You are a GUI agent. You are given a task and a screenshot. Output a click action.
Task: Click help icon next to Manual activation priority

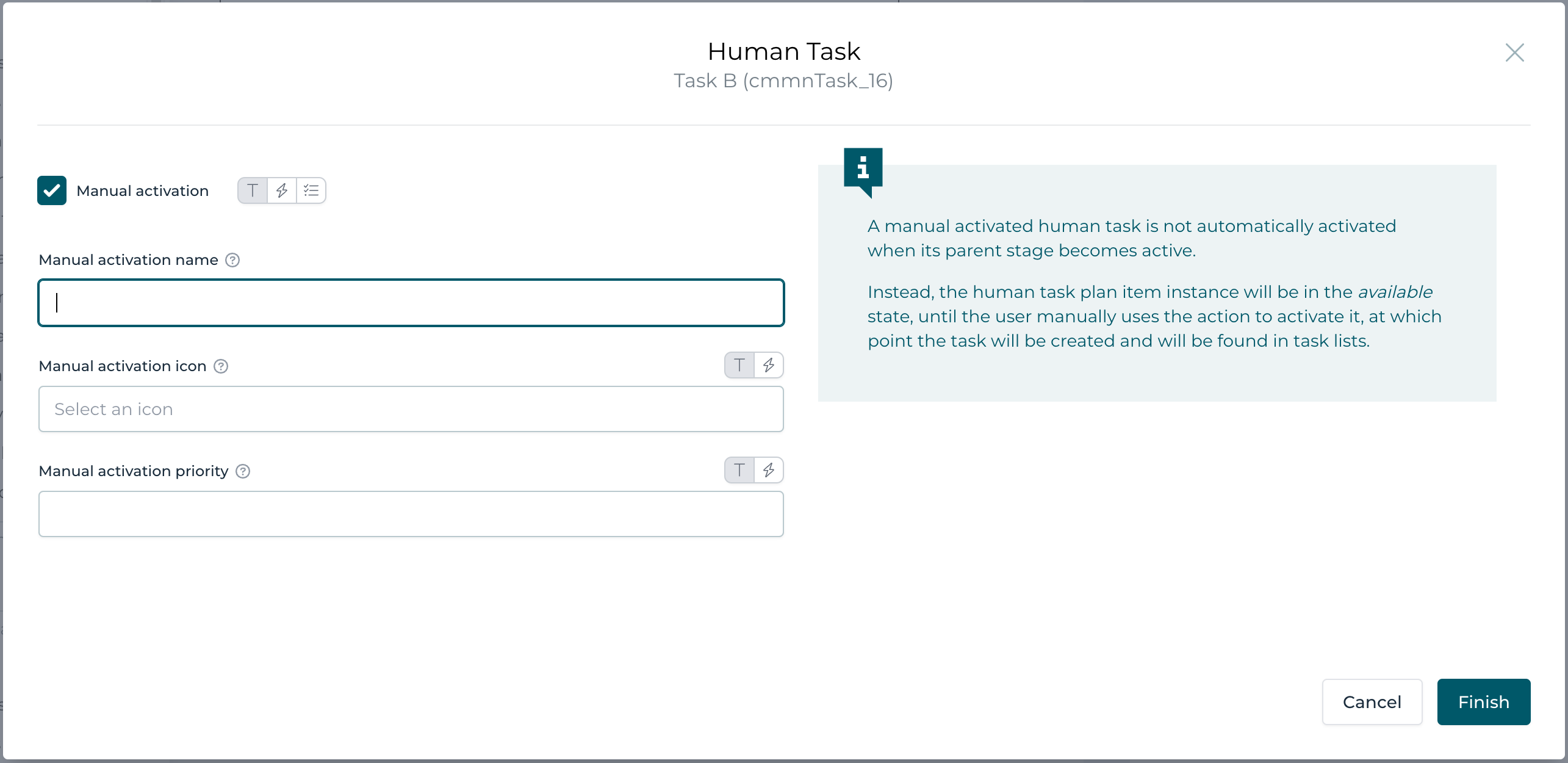tap(243, 471)
